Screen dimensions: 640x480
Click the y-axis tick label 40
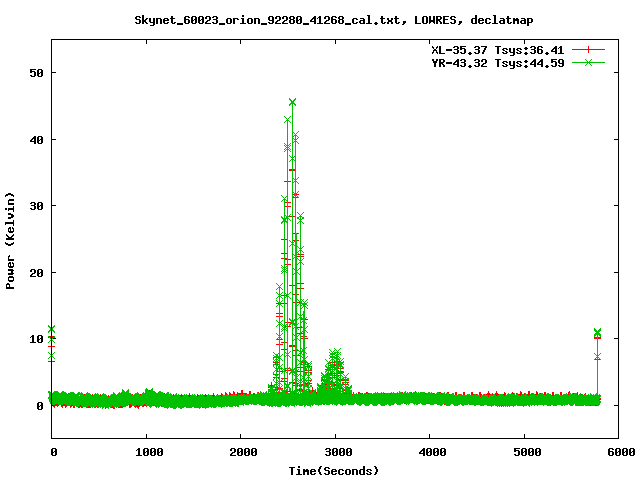(x=36, y=140)
